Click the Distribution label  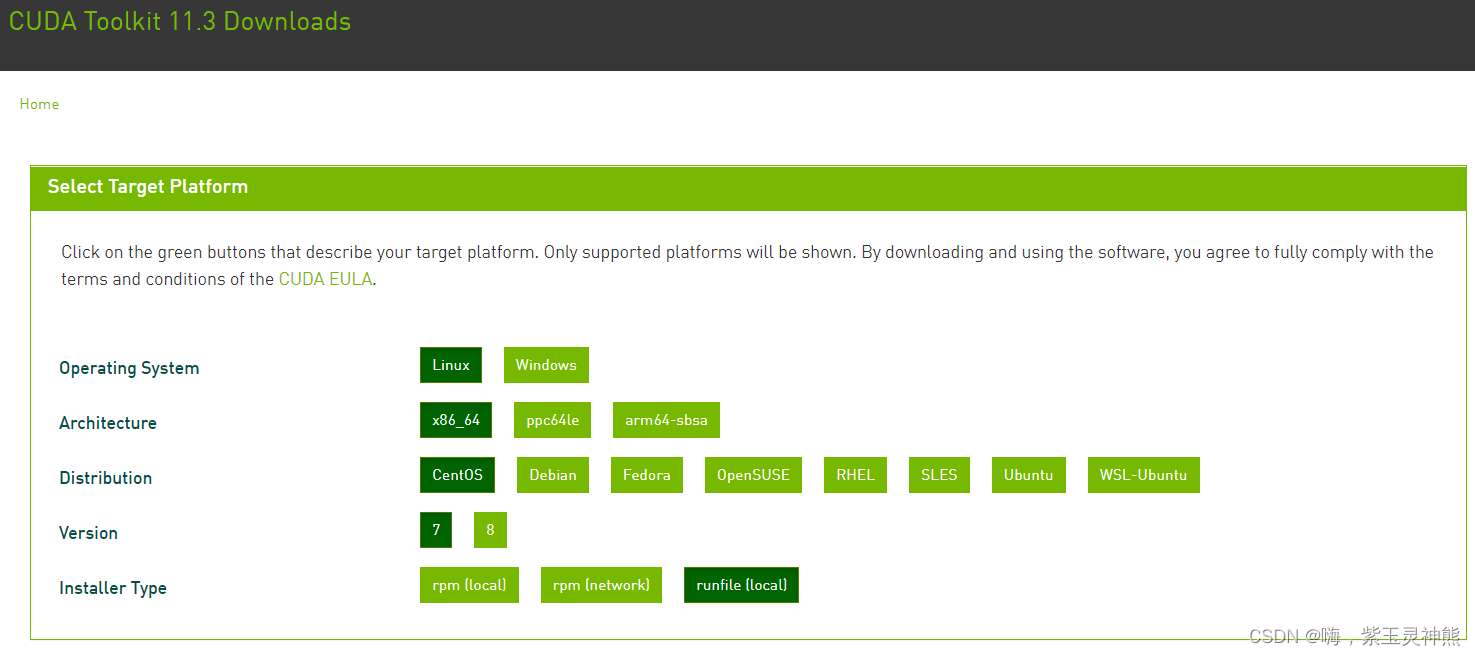[106, 478]
